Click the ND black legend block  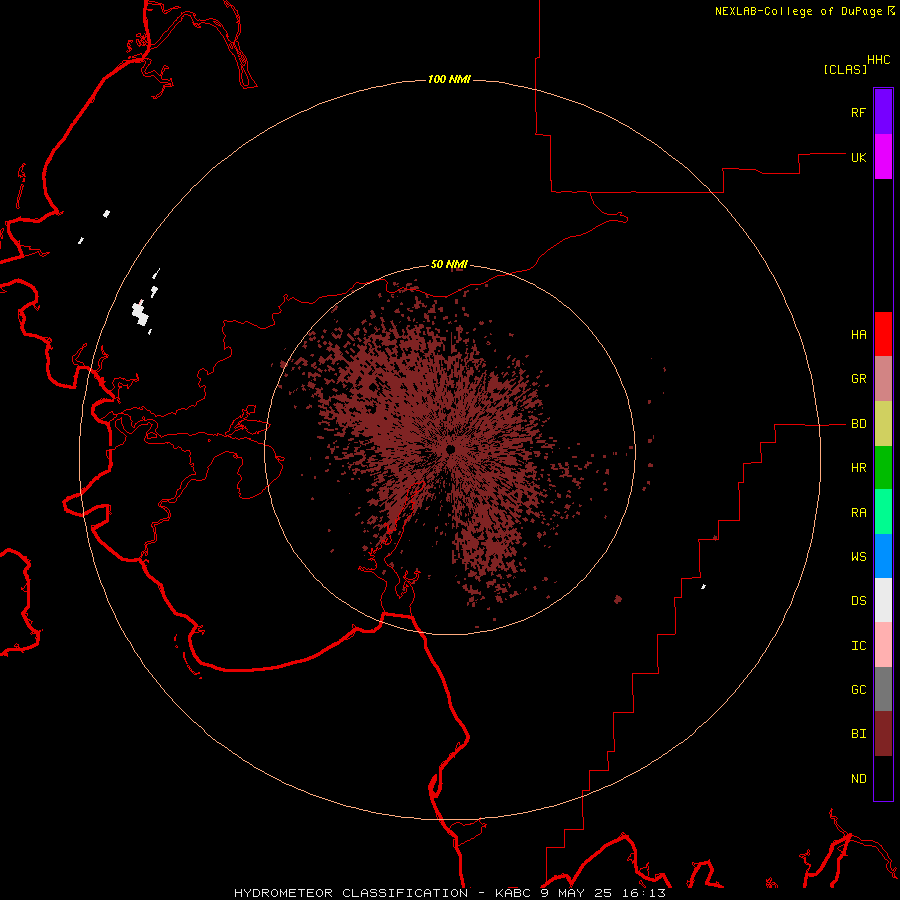tap(883, 778)
